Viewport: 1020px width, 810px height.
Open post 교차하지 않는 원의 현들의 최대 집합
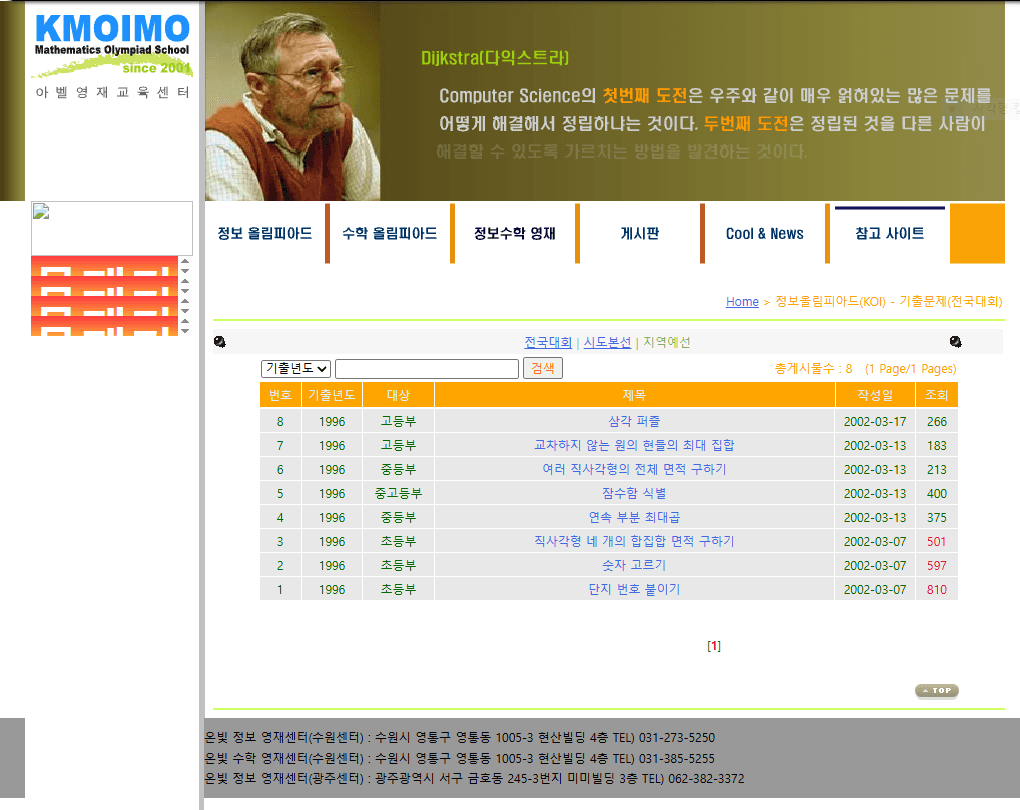[634, 445]
